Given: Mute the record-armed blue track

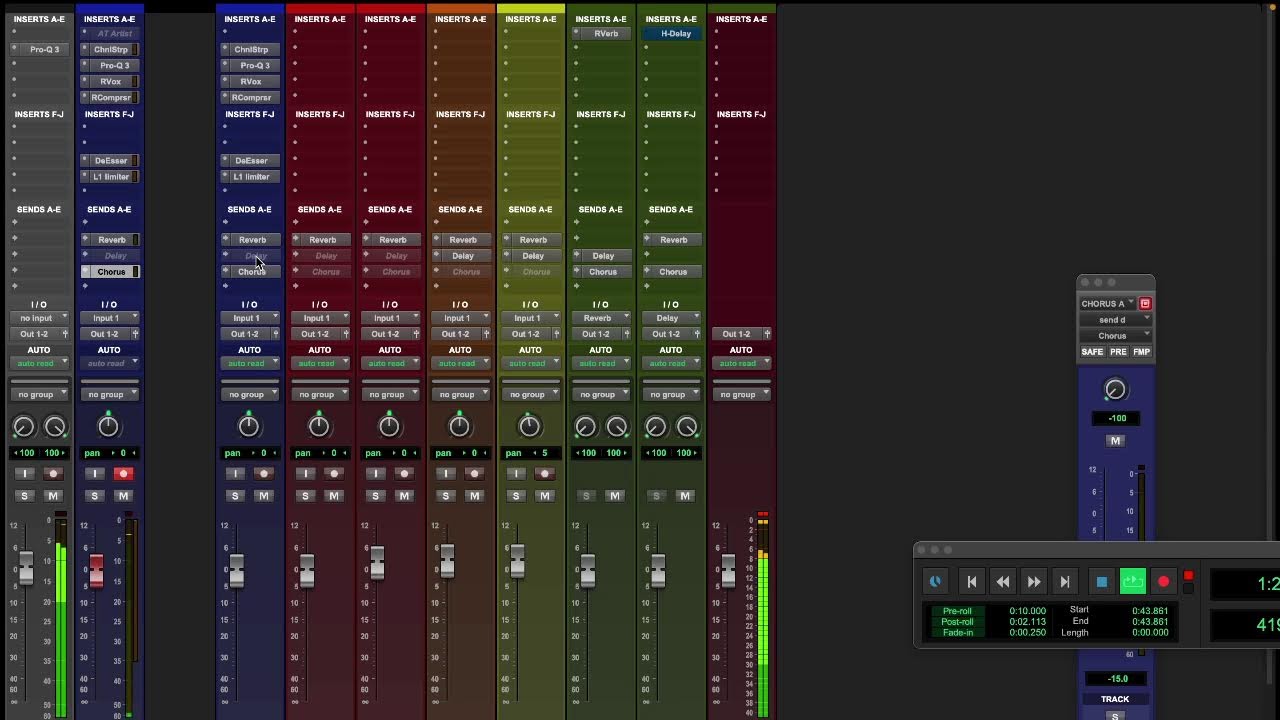Looking at the screenshot, I should click(x=123, y=496).
